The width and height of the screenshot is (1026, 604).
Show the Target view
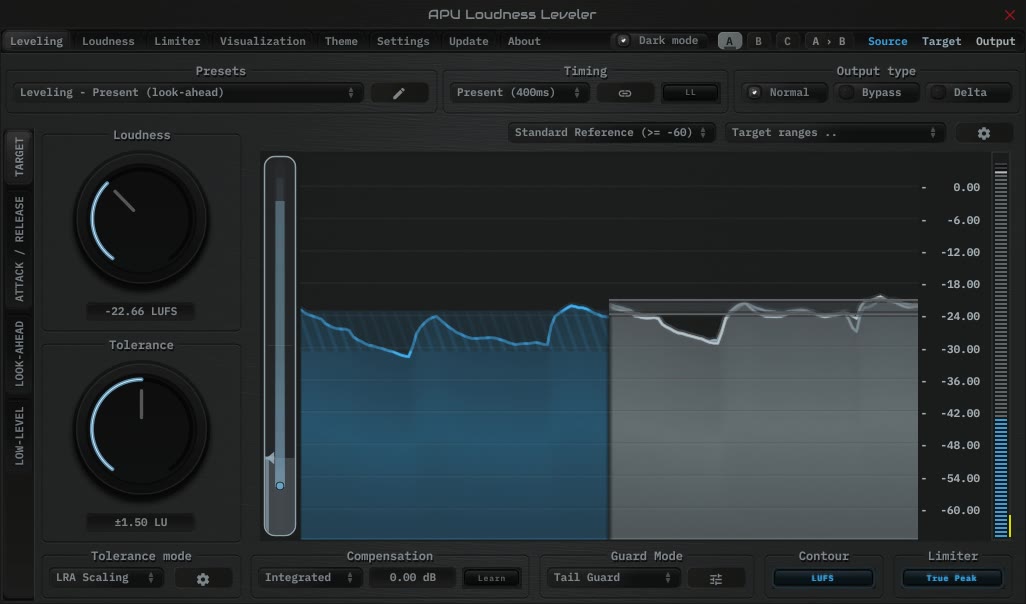[942, 41]
